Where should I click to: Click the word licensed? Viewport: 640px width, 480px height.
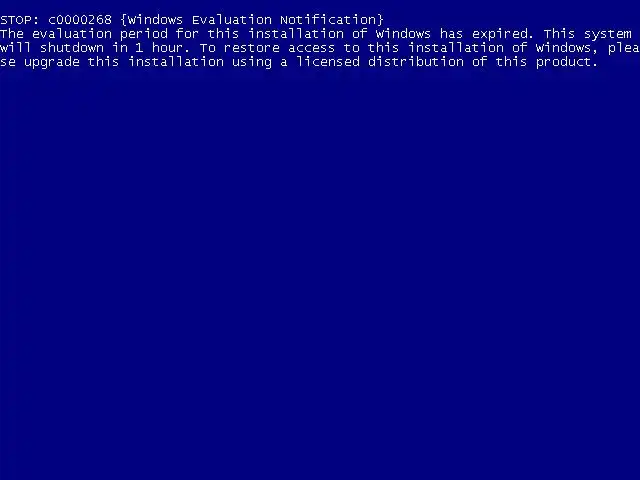point(328,62)
